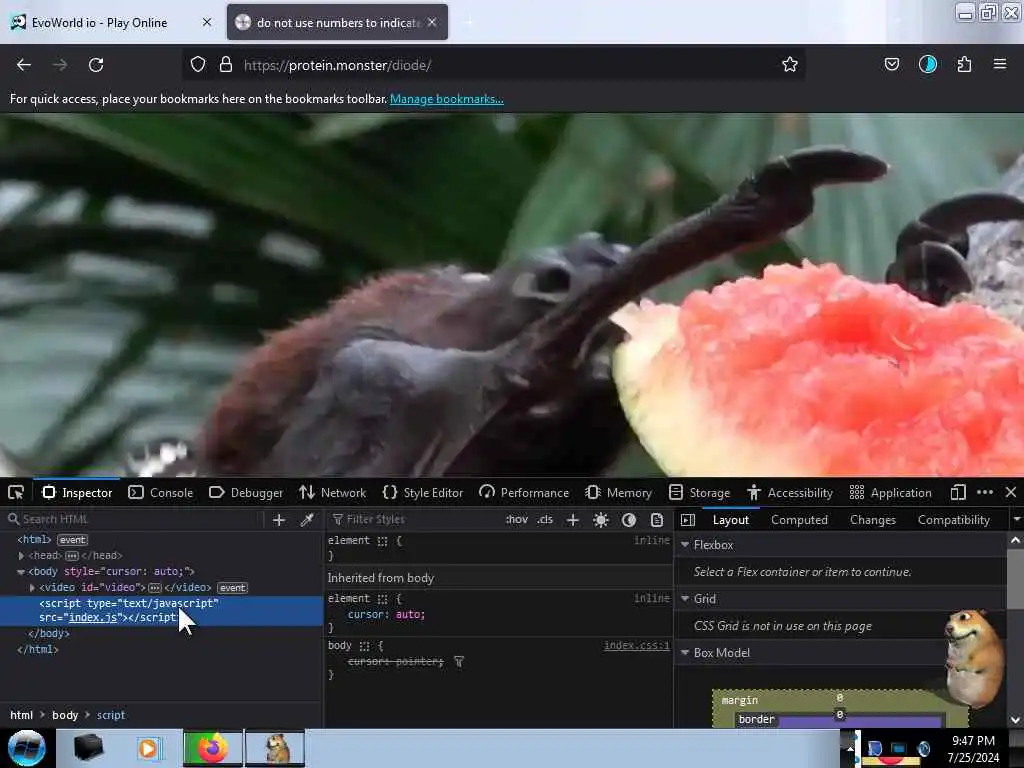Collapse the Grid section
Image resolution: width=1024 pixels, height=768 pixels.
pos(685,598)
